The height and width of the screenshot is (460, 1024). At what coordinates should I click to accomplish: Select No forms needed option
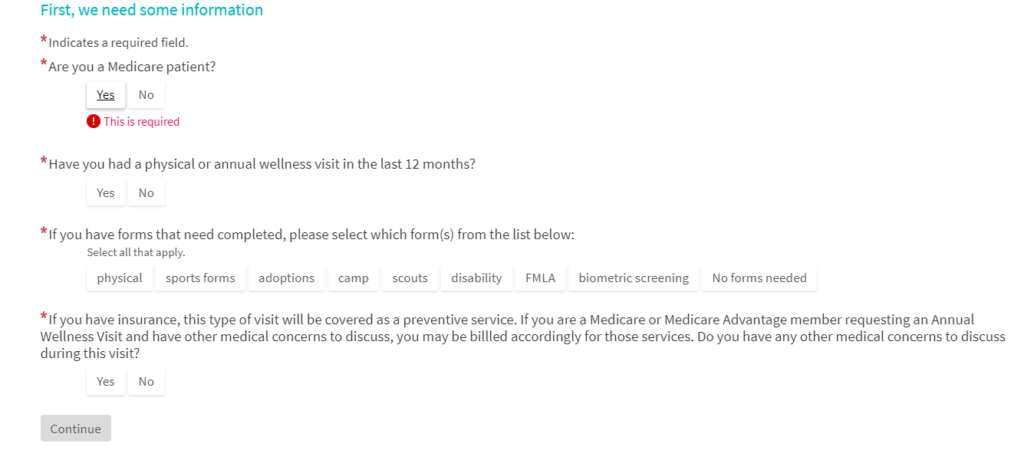click(x=759, y=278)
